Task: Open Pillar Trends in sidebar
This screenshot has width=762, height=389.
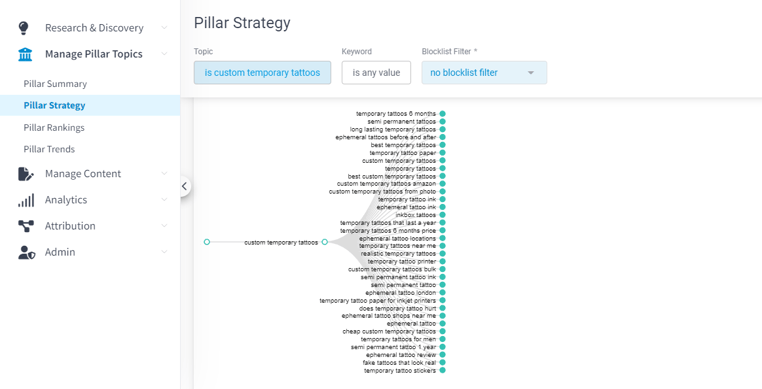Action: coord(49,149)
